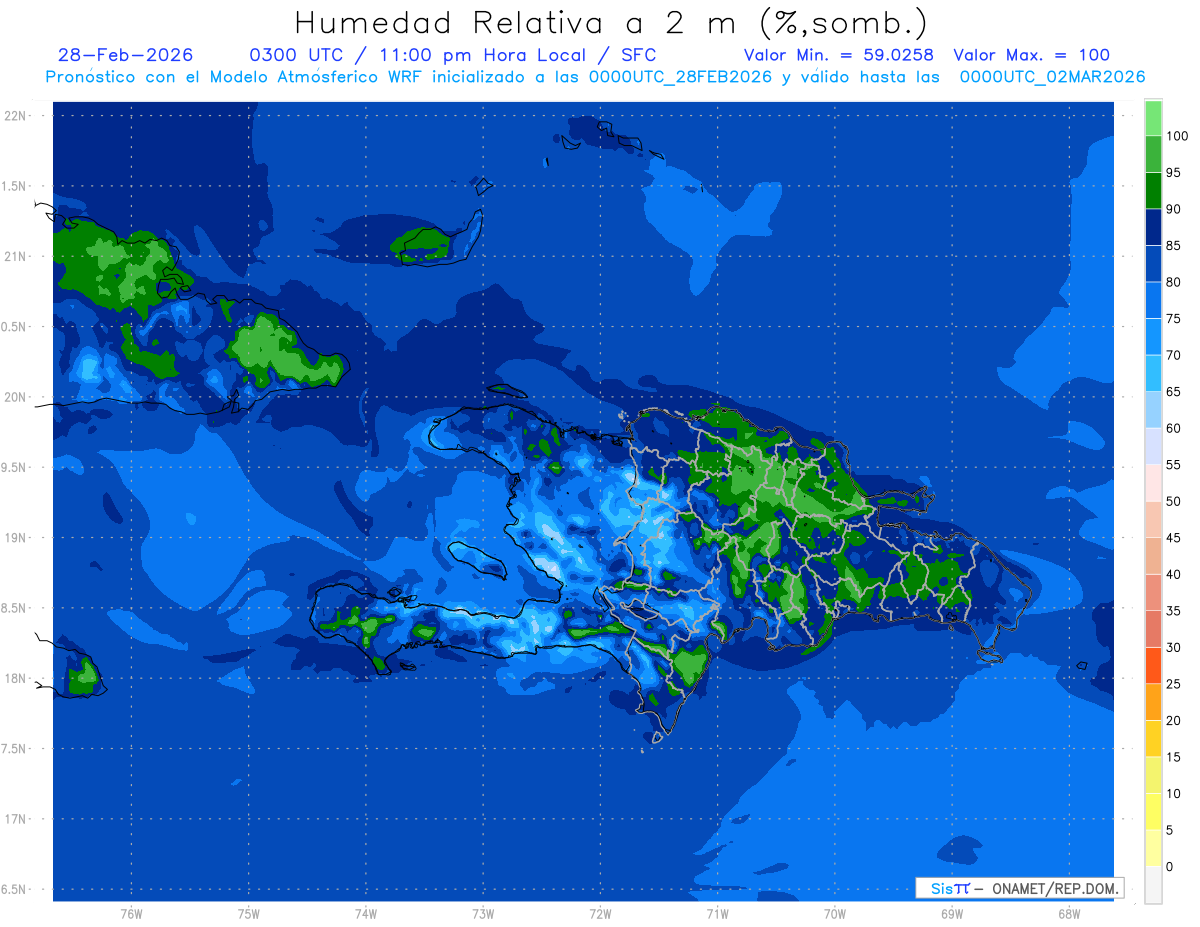Image resolution: width=1200 pixels, height=927 pixels.
Task: Pick the blue swatch between 75 and 80
Action: (1153, 300)
